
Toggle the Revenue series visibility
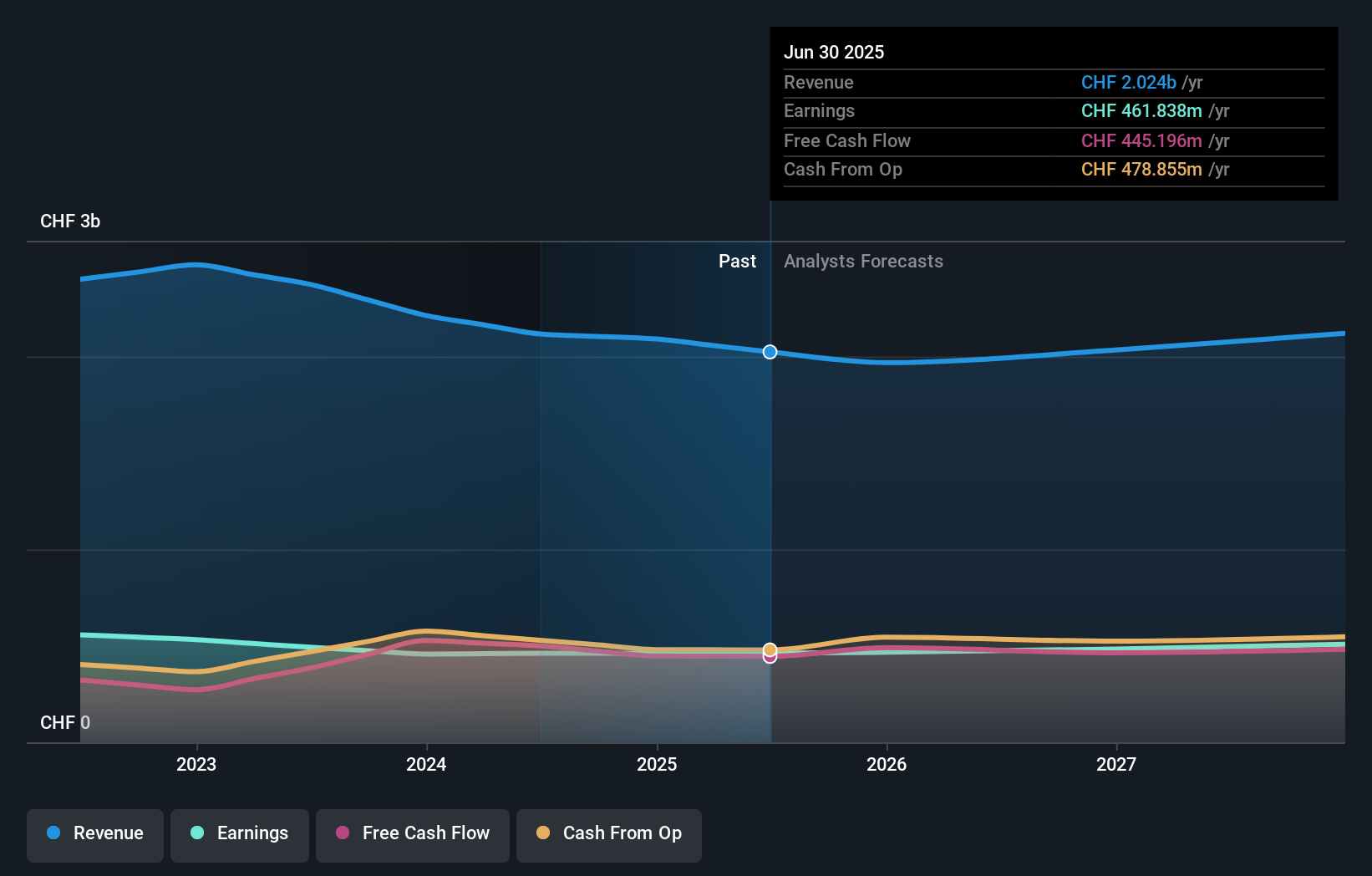click(94, 835)
